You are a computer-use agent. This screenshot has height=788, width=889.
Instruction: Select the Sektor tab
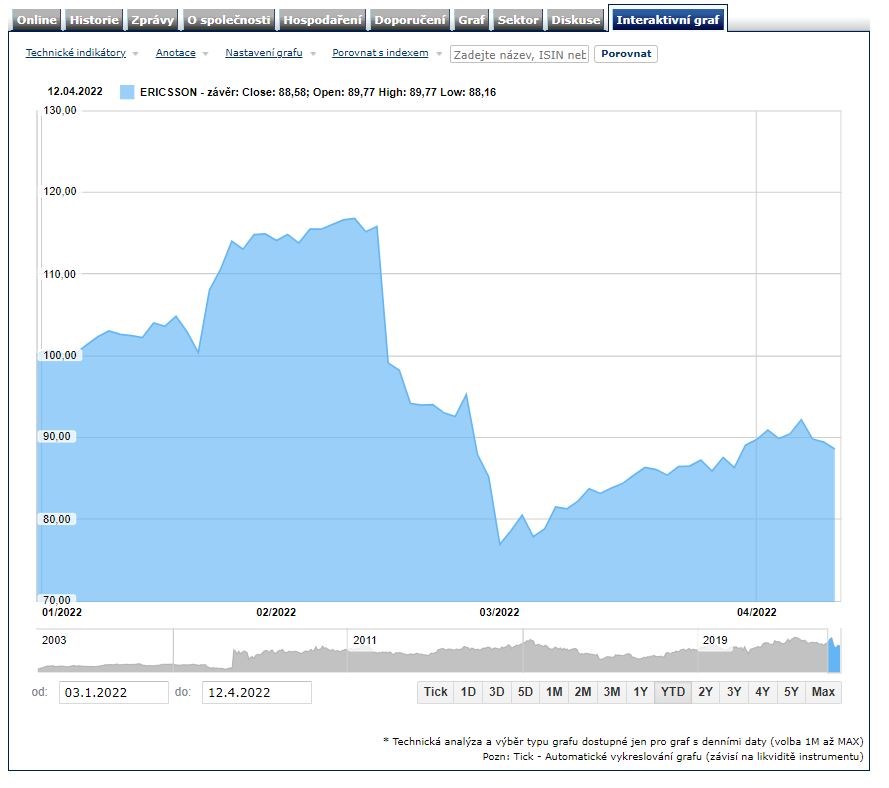(x=518, y=20)
